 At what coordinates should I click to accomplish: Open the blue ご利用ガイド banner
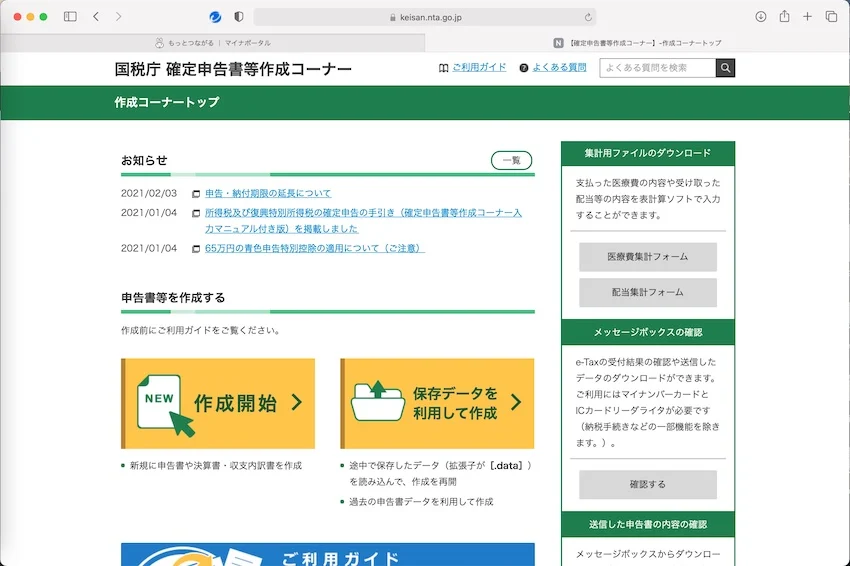pos(328,554)
